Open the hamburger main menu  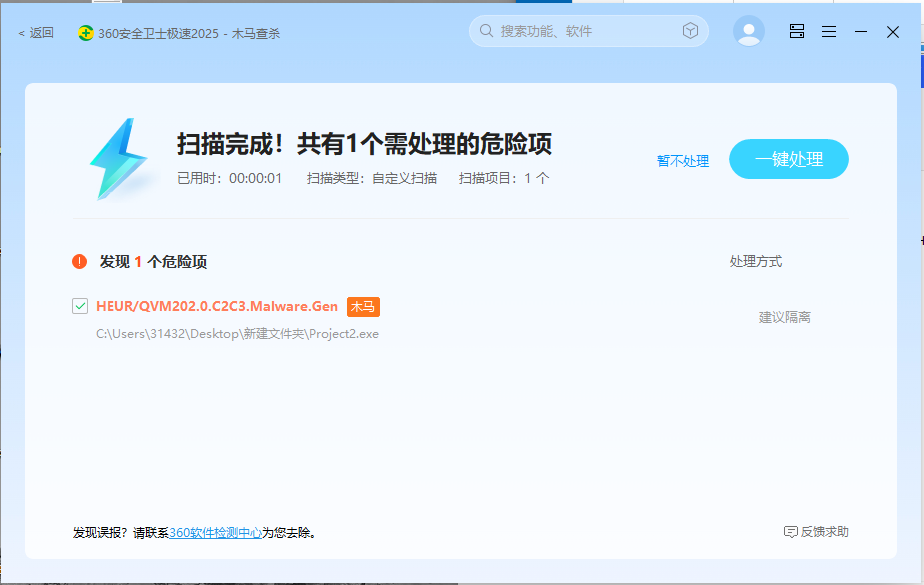829,31
